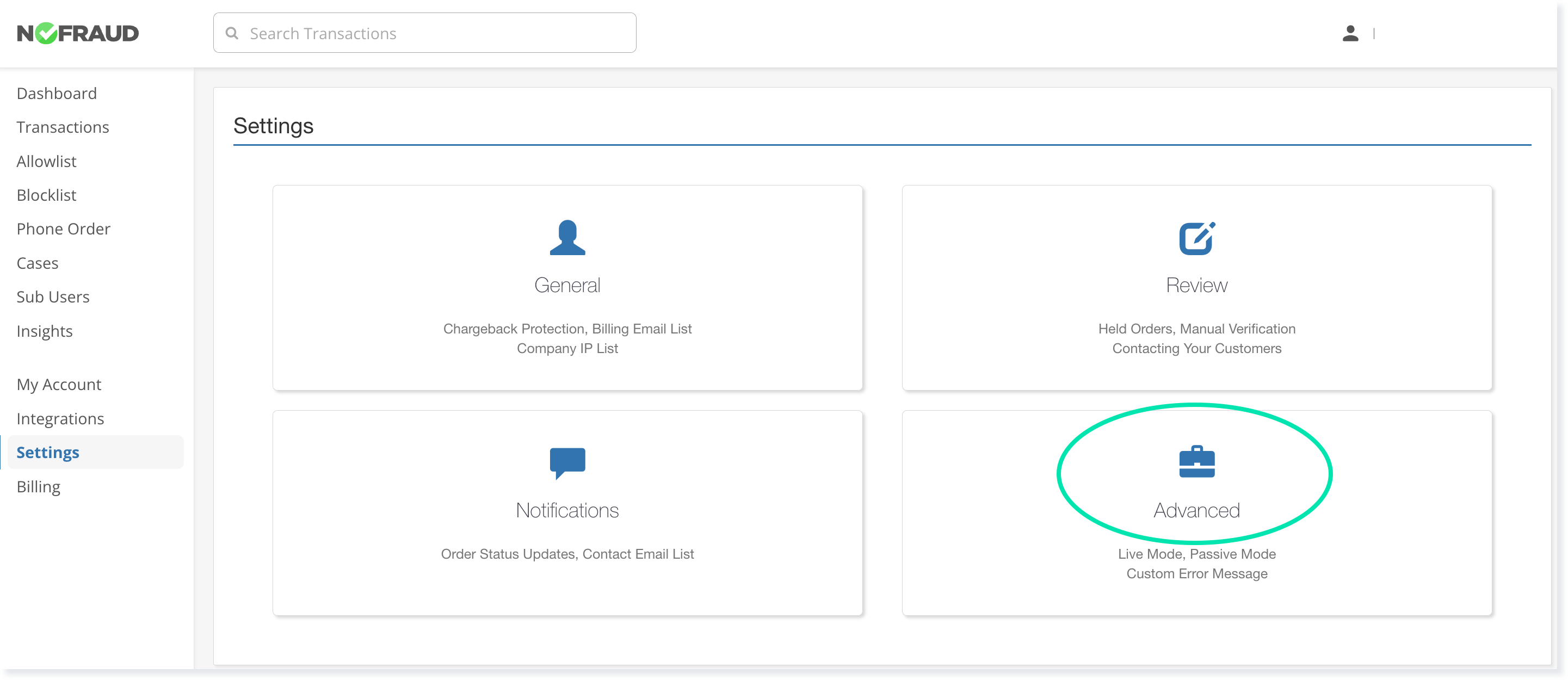The image size is (1568, 680).
Task: Navigate to the Blocklist page
Action: [x=46, y=195]
